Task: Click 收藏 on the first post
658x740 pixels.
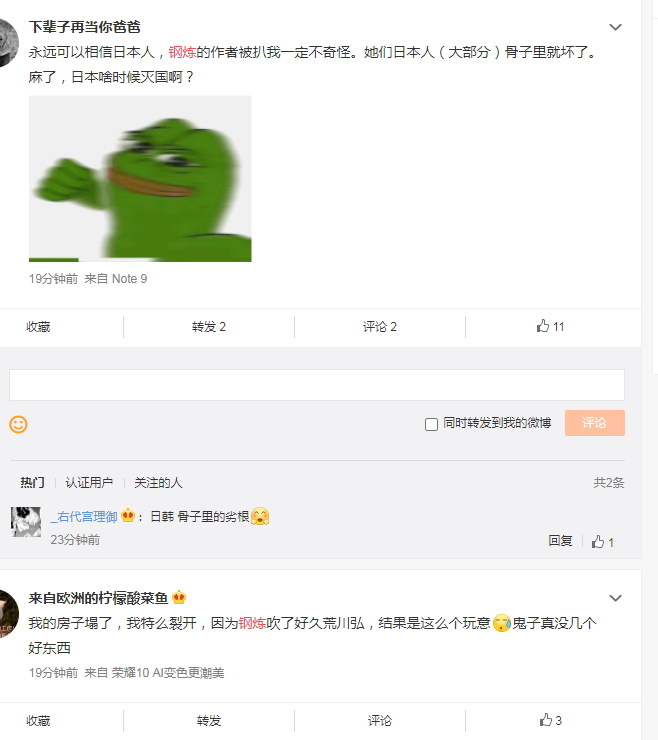Action: click(38, 327)
